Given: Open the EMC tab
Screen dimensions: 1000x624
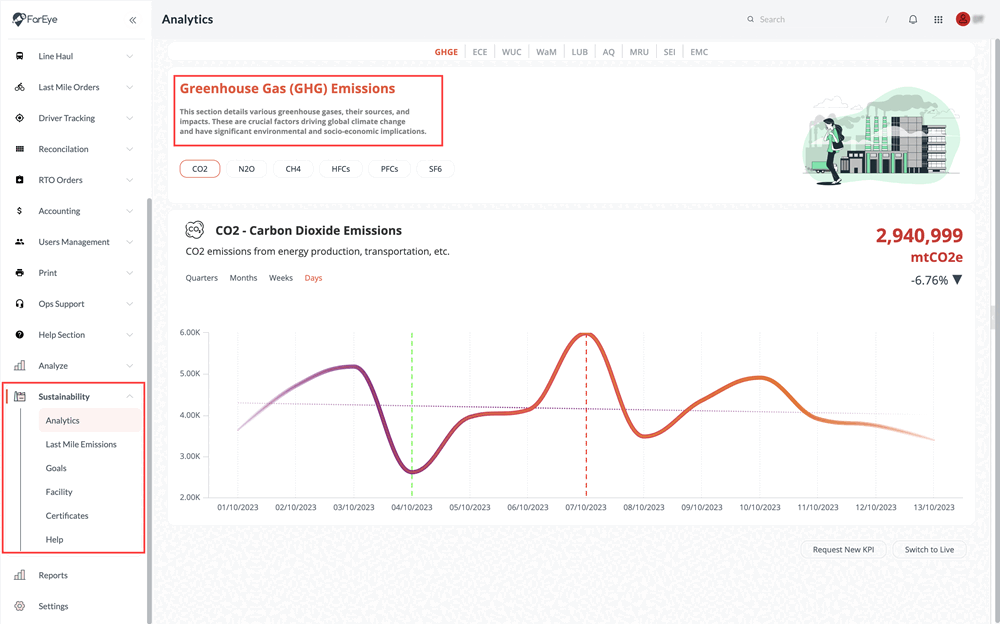Looking at the screenshot, I should click(699, 52).
